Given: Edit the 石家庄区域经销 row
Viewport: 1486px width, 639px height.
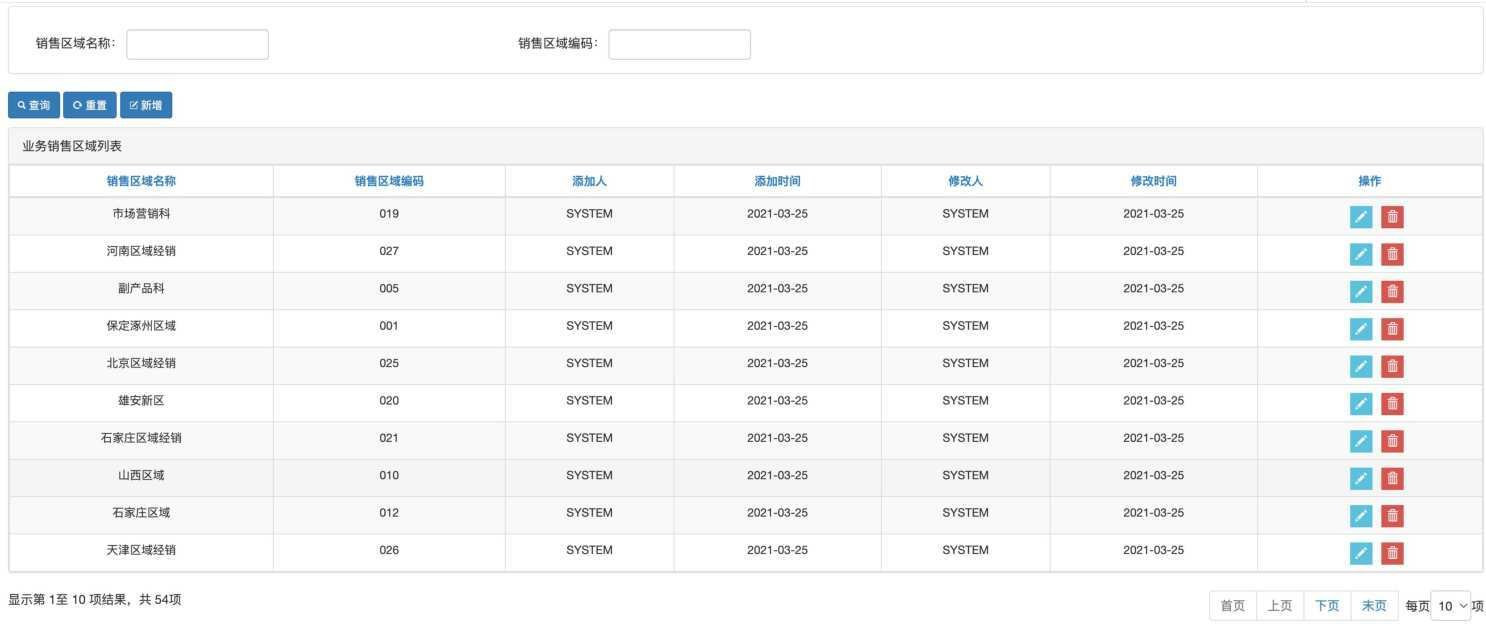Looking at the screenshot, I should coord(1361,441).
